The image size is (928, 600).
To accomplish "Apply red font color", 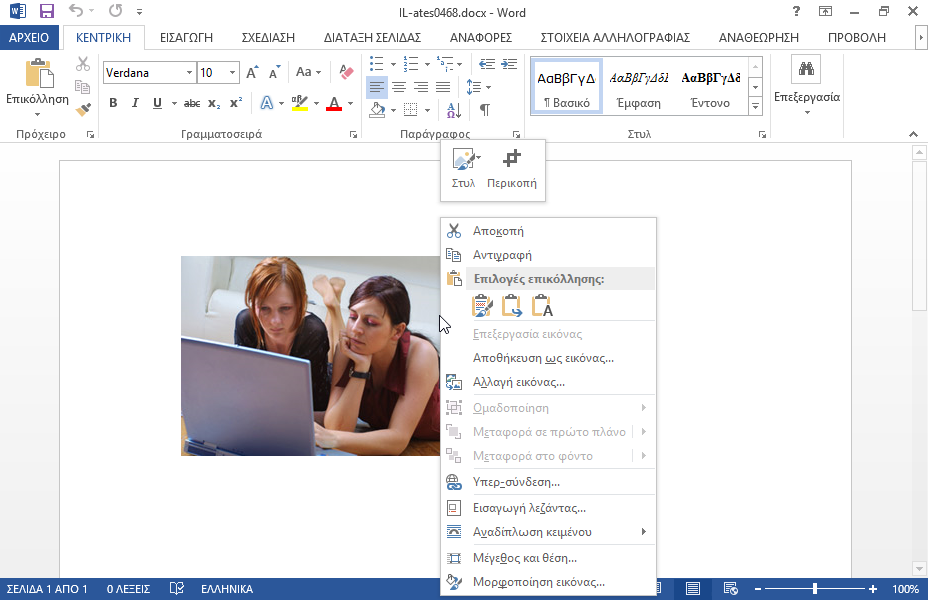I will coord(334,103).
